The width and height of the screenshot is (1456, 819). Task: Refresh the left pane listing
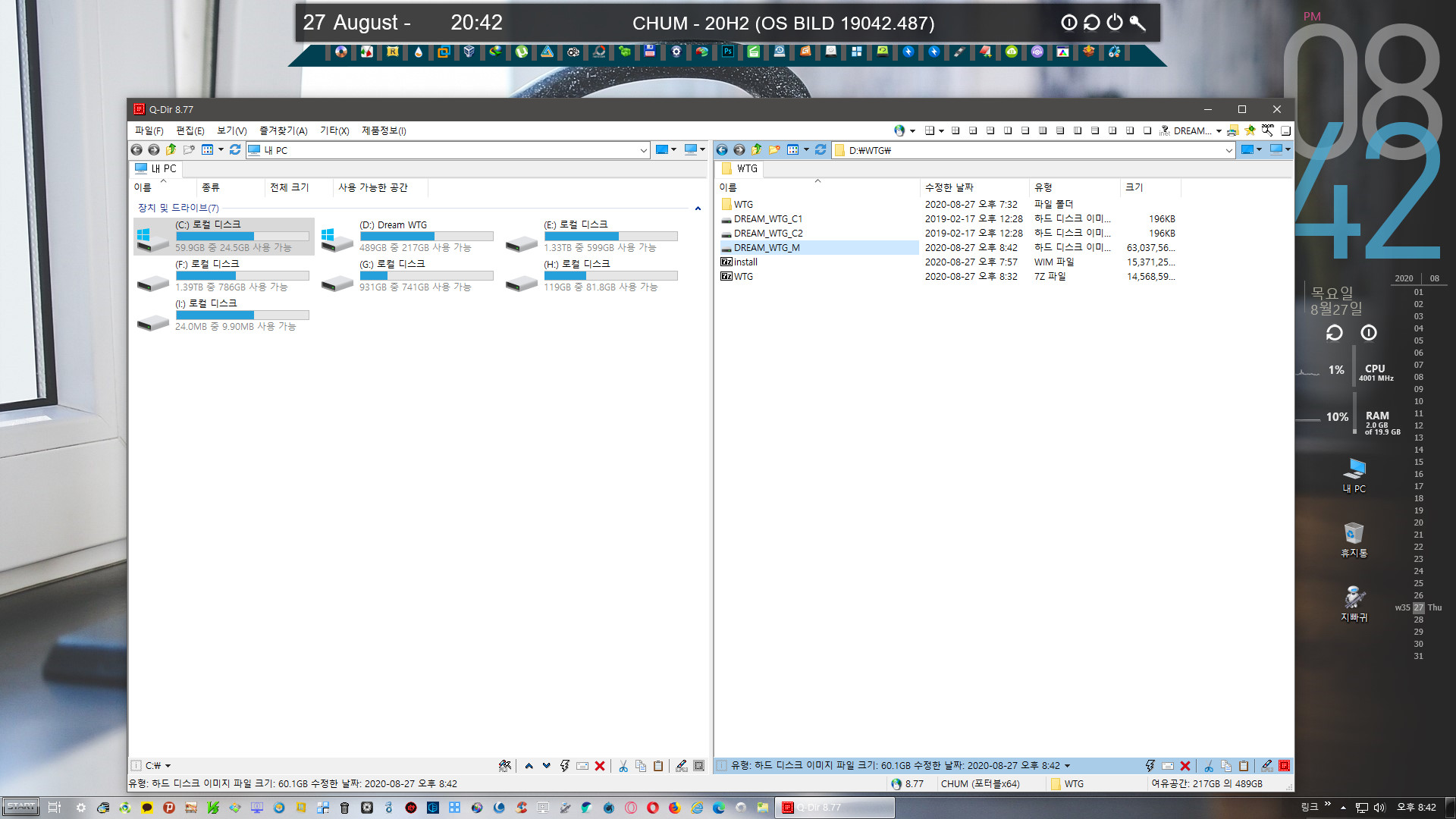[x=235, y=150]
